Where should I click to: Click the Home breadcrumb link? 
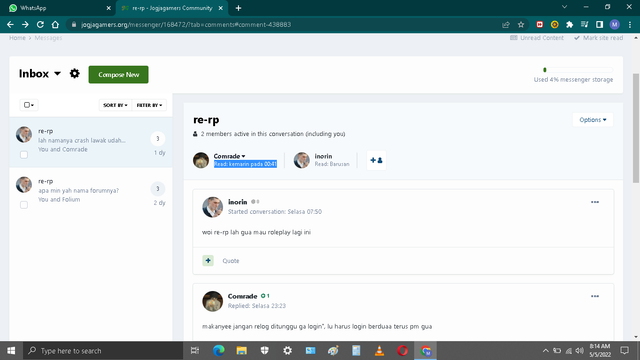17,38
